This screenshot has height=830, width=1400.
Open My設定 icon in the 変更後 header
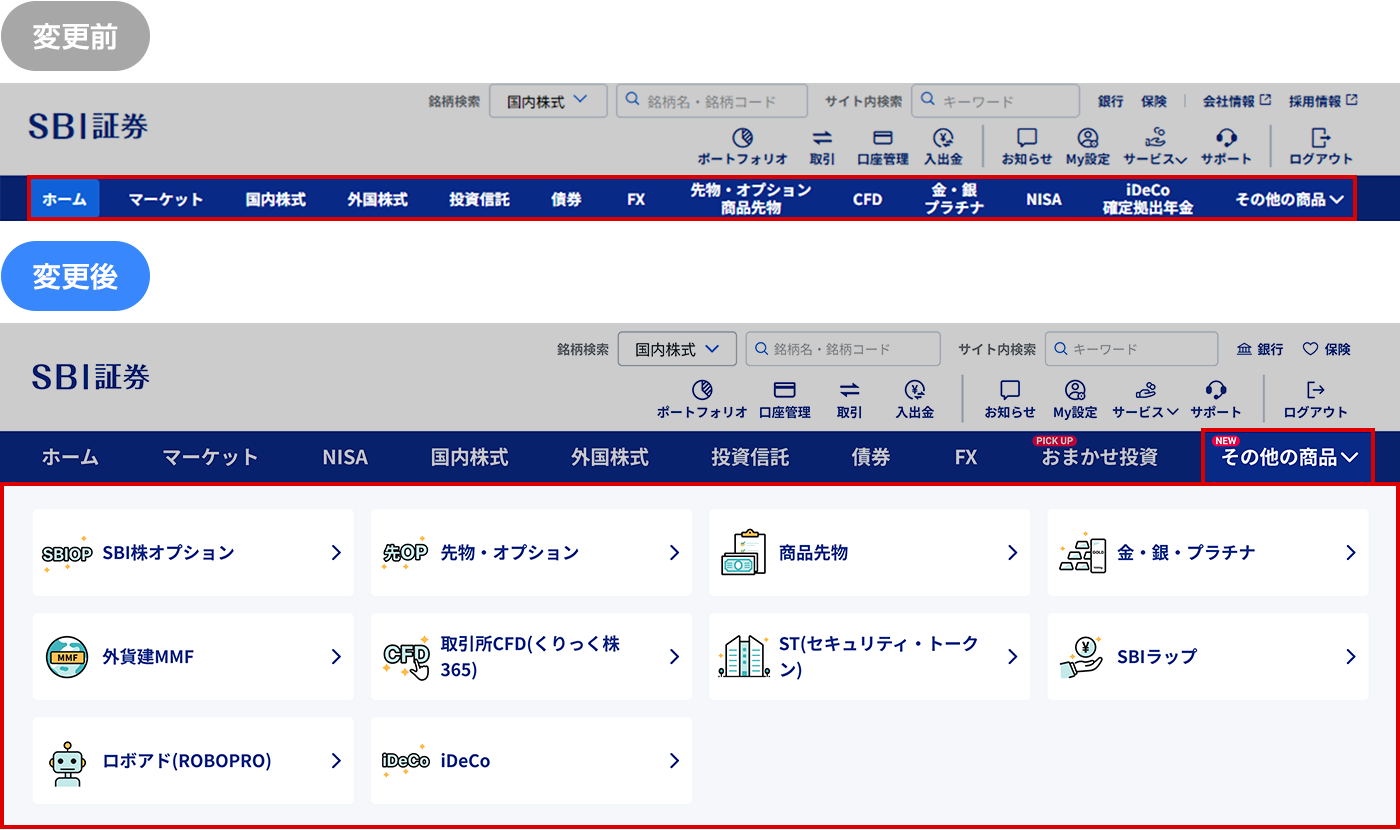point(1075,390)
